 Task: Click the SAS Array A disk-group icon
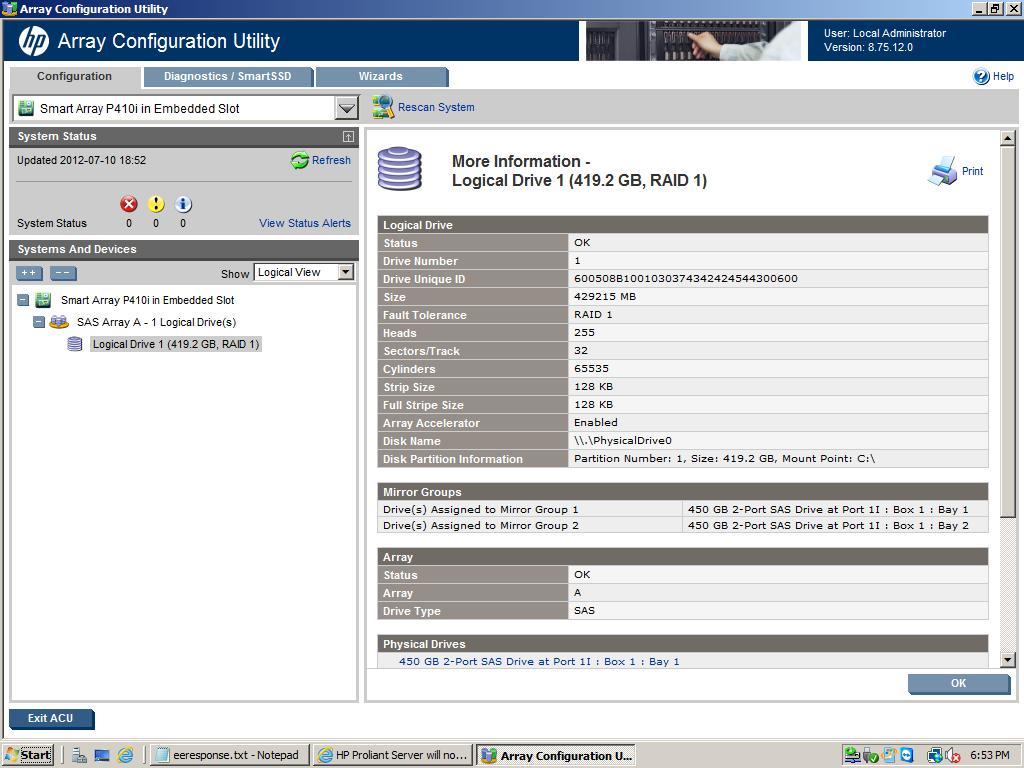[59, 322]
